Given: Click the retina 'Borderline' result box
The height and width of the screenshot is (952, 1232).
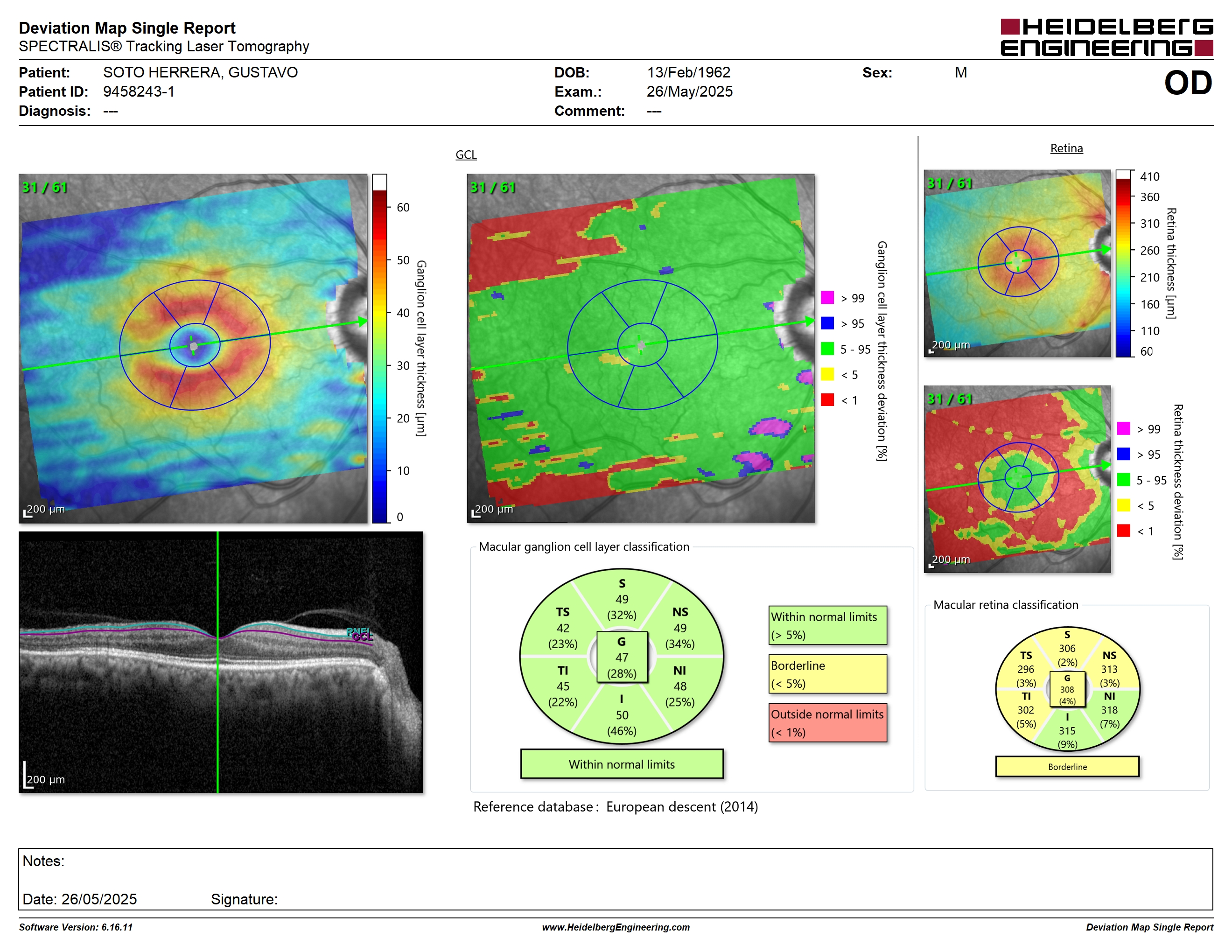Looking at the screenshot, I should pos(1067,766).
